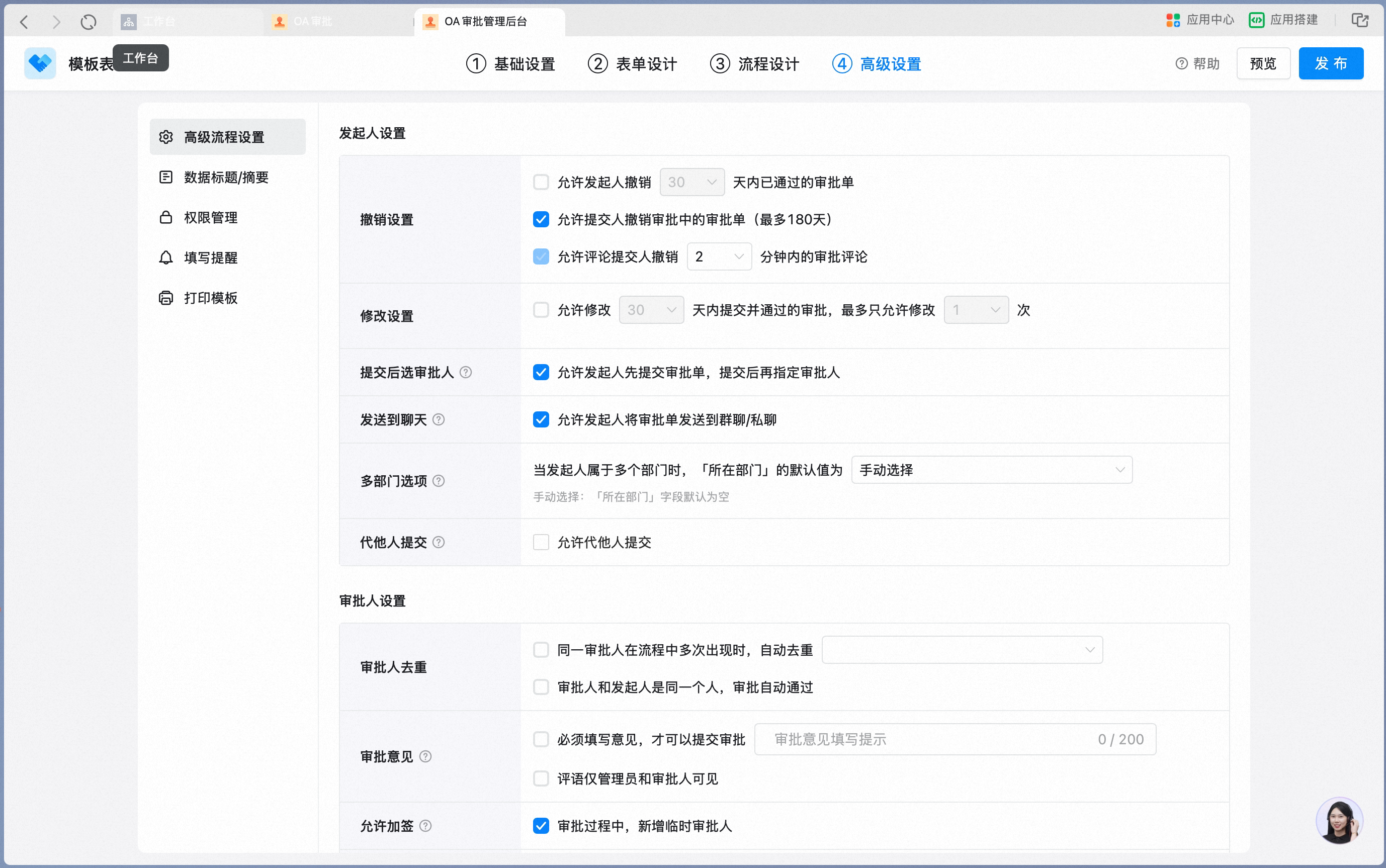This screenshot has width=1386, height=868.
Task: Click the OA审批管理后台 tab icon
Action: (430, 22)
